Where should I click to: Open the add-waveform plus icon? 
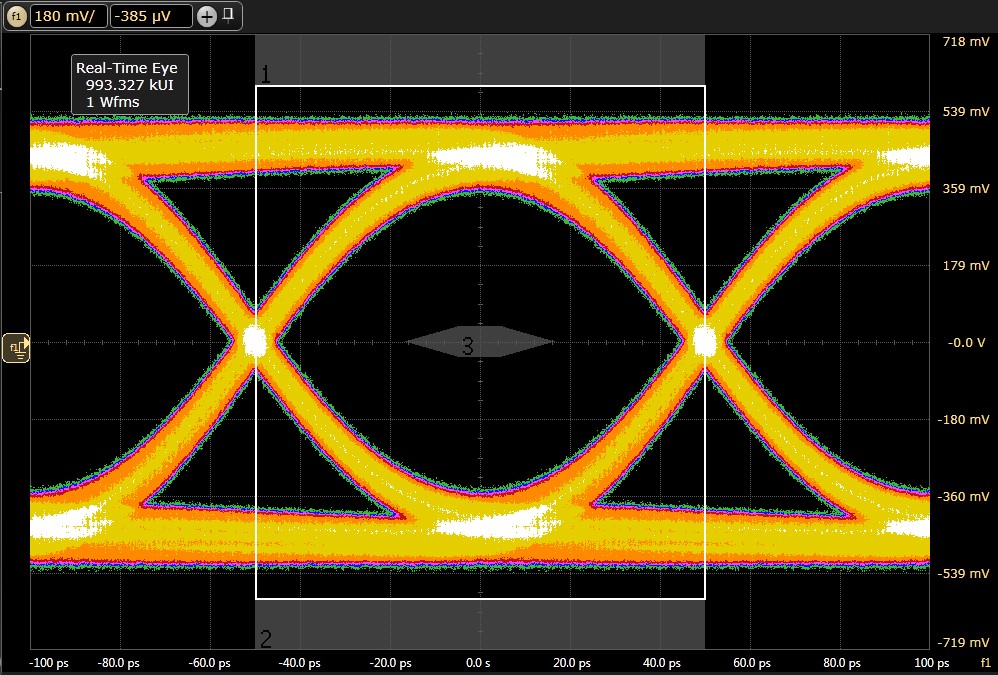[x=207, y=15]
